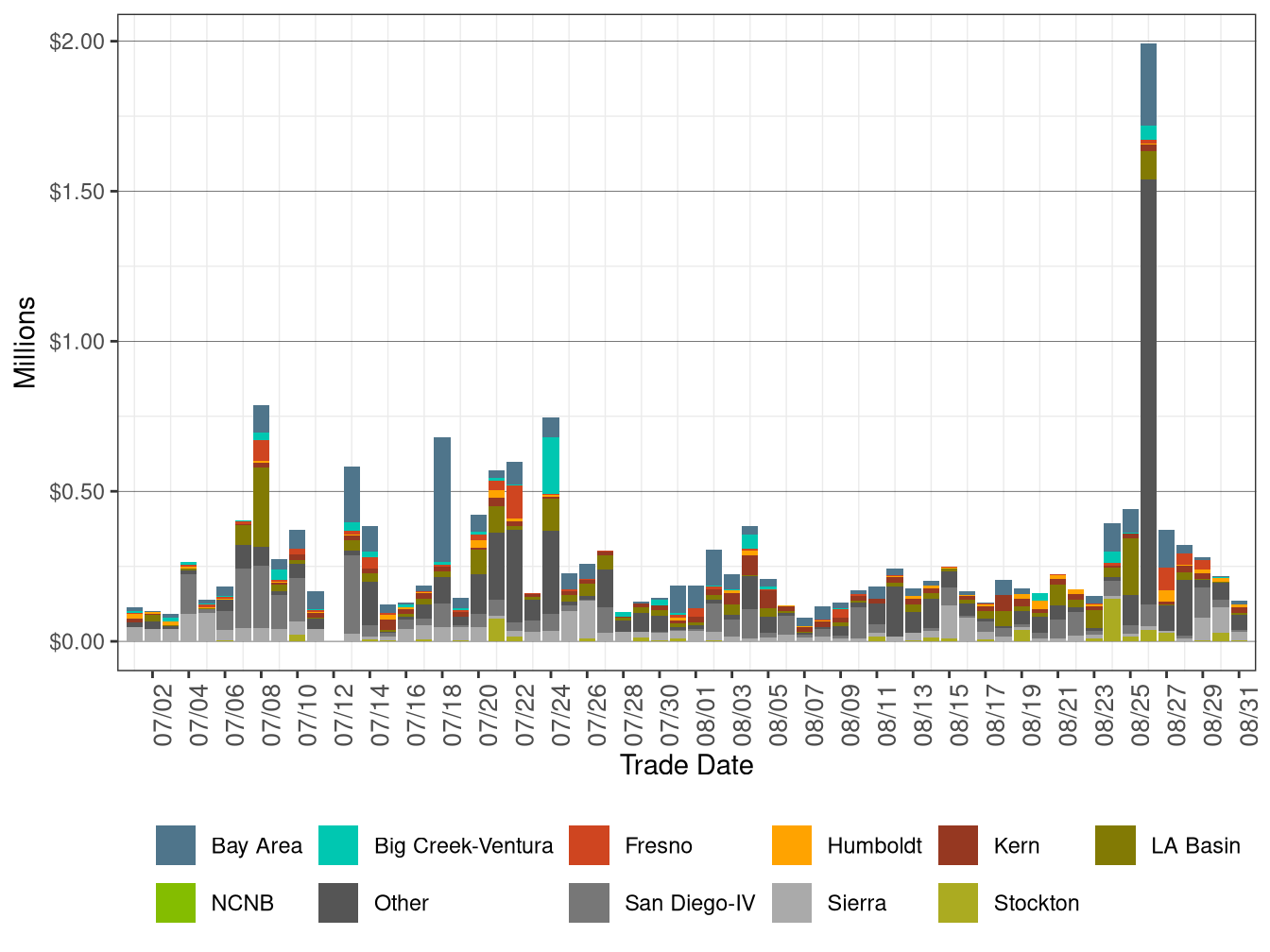Select the 'Sierra' legend text
This screenshot has width=1270, height=952.
coord(857,904)
